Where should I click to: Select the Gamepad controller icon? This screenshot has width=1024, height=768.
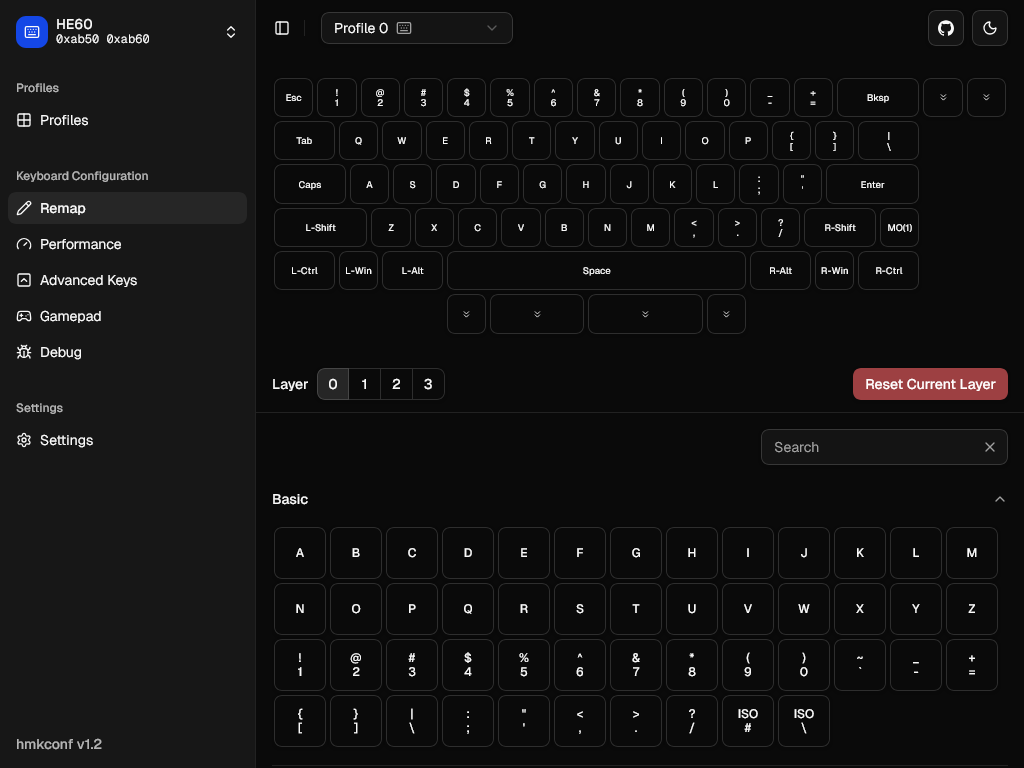24,316
